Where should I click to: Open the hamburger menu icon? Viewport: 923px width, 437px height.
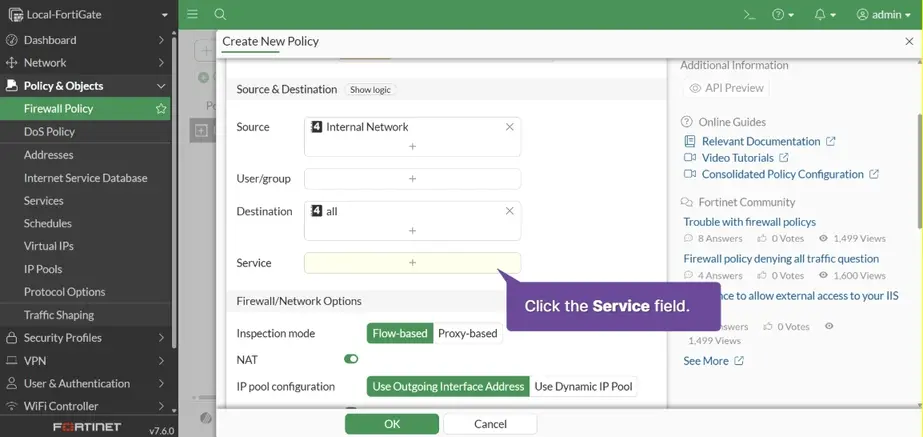pos(192,14)
